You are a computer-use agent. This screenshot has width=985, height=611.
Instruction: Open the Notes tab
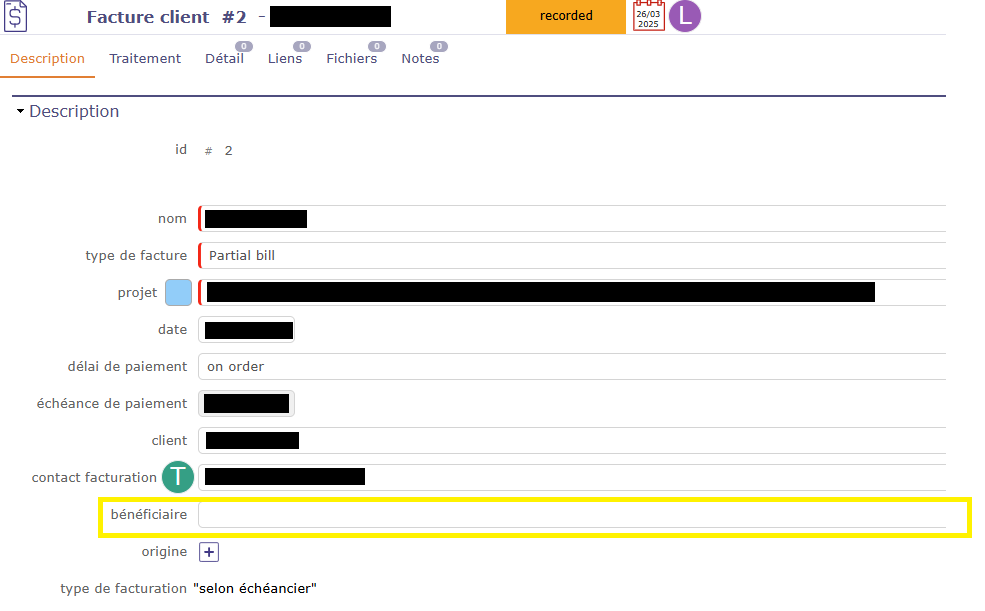[x=420, y=59]
